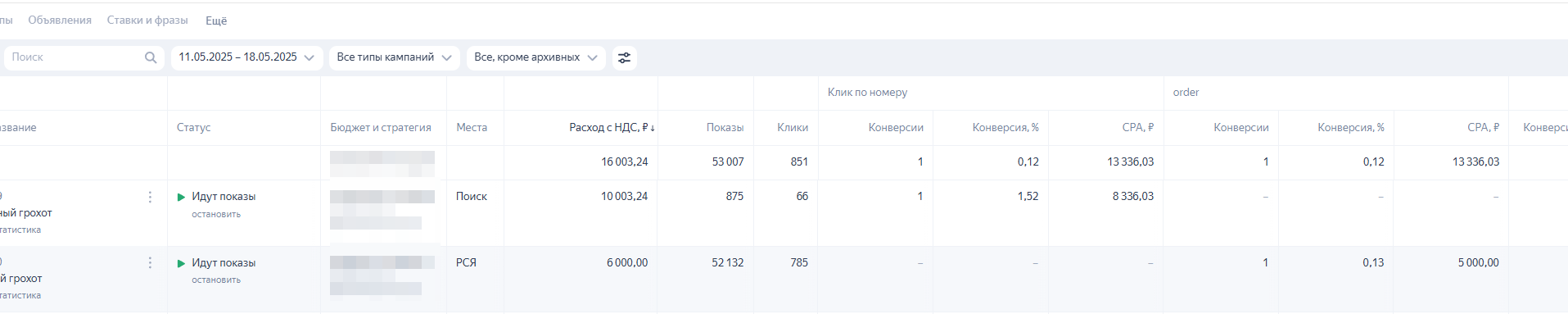Expand the Все, кроме архивных filter

click(535, 57)
